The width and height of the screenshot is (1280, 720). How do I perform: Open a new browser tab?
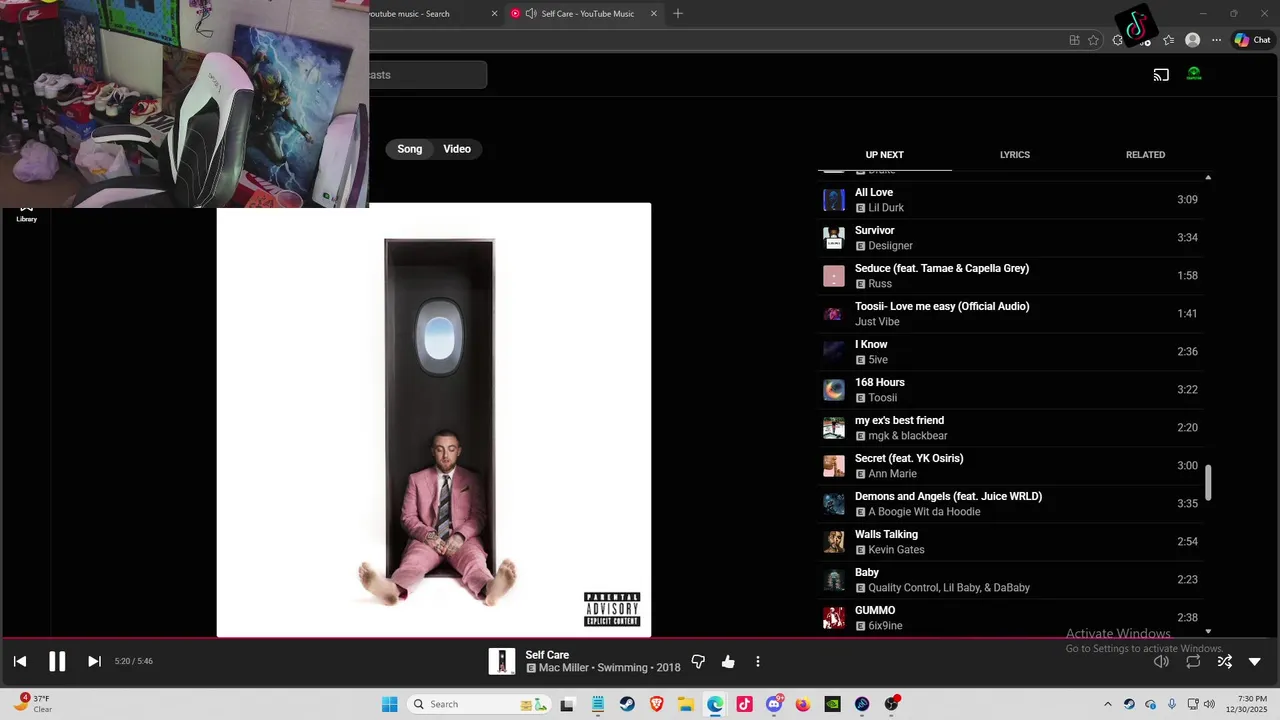678,14
